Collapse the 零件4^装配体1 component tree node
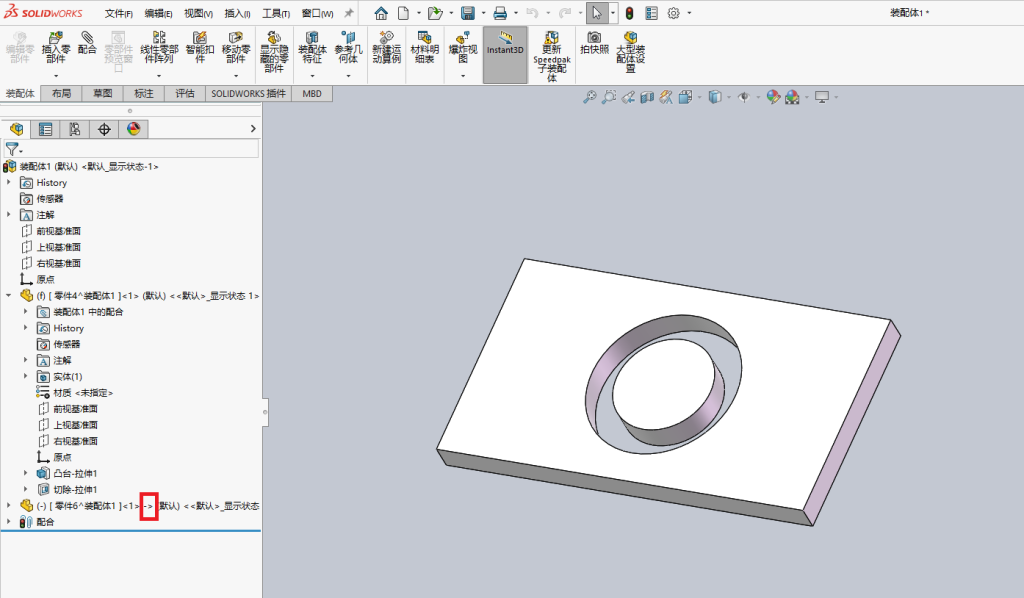The image size is (1024, 598). click(x=8, y=296)
